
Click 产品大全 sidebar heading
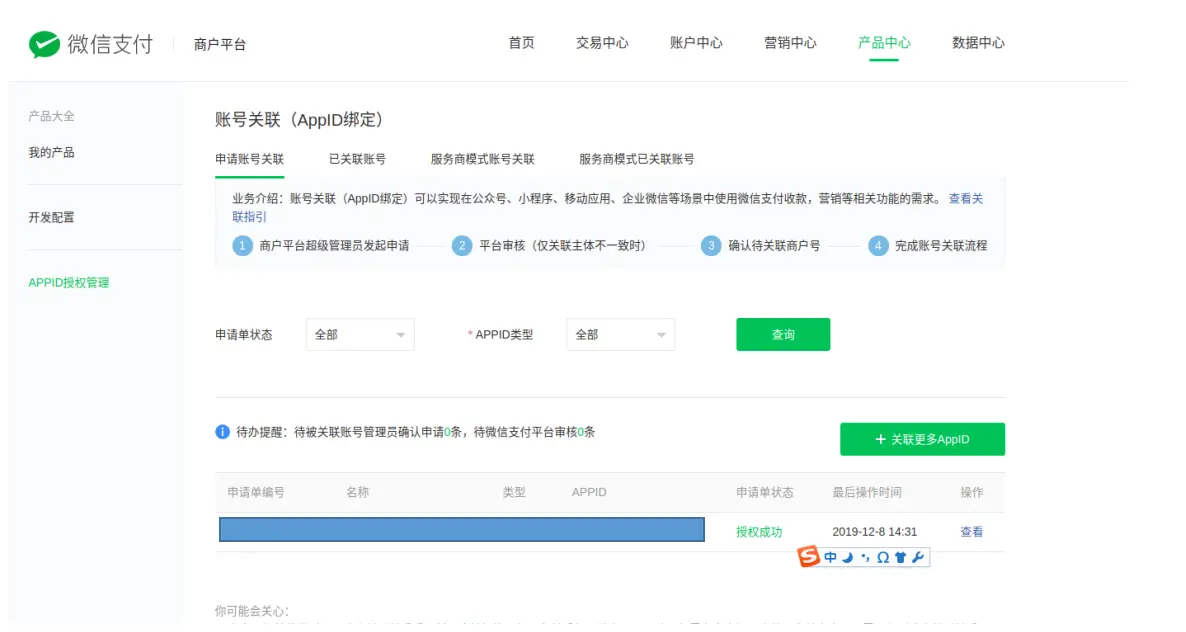click(51, 116)
